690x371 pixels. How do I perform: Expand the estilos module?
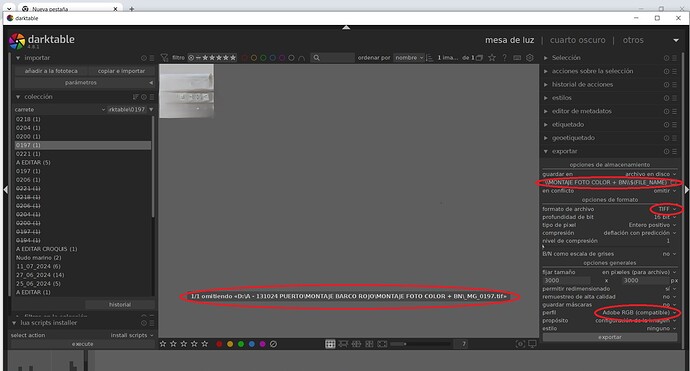[562, 98]
